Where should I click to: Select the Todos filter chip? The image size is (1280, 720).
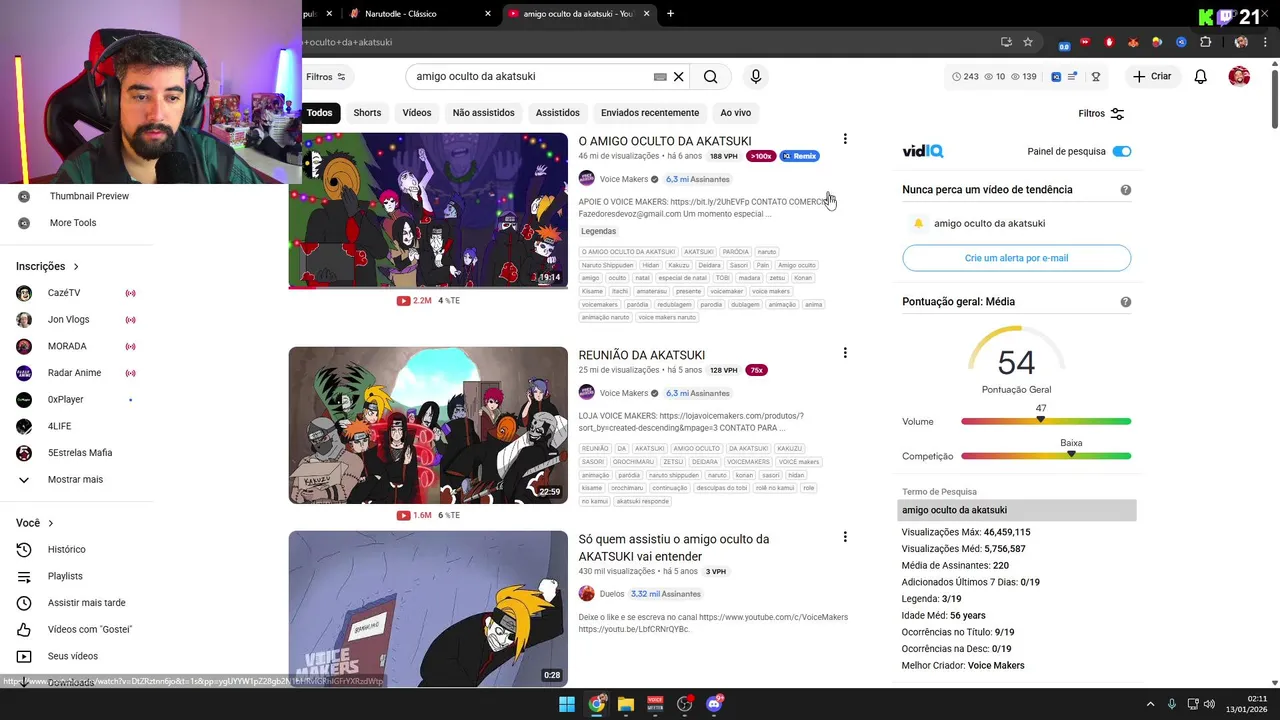(x=320, y=113)
